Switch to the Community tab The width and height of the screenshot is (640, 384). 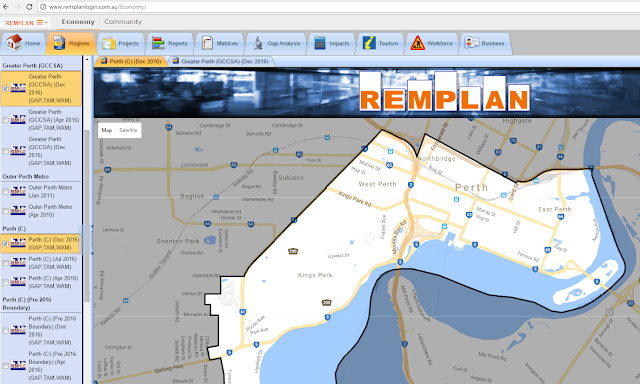coord(123,22)
